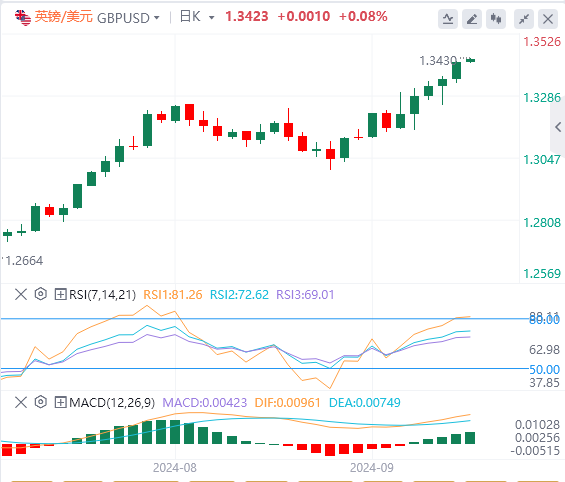The width and height of the screenshot is (565, 482).
Task: Click the 37.85 RSI axis label
Action: (x=544, y=383)
